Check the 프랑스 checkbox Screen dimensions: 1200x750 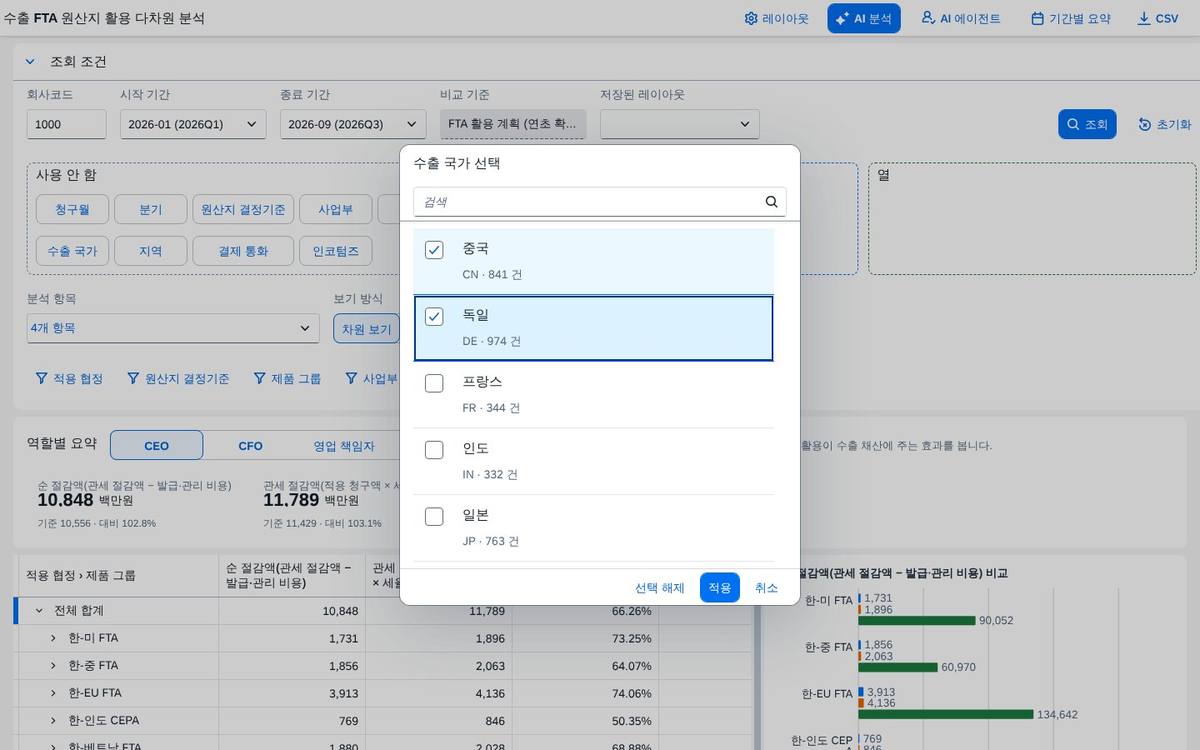[434, 383]
